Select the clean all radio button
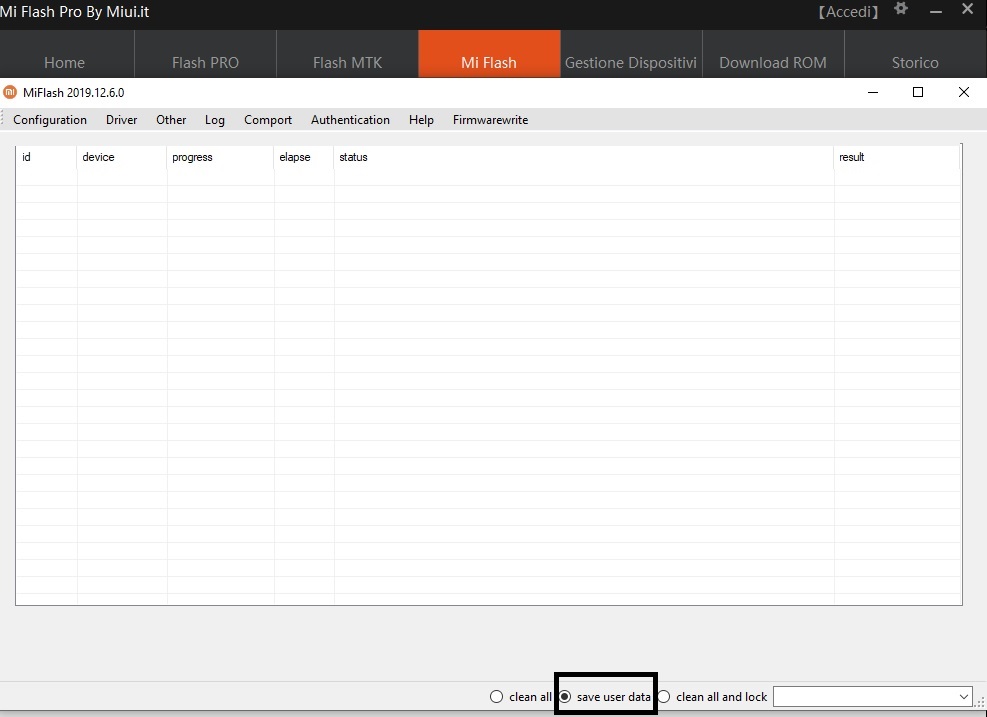The width and height of the screenshot is (987, 717). point(496,697)
